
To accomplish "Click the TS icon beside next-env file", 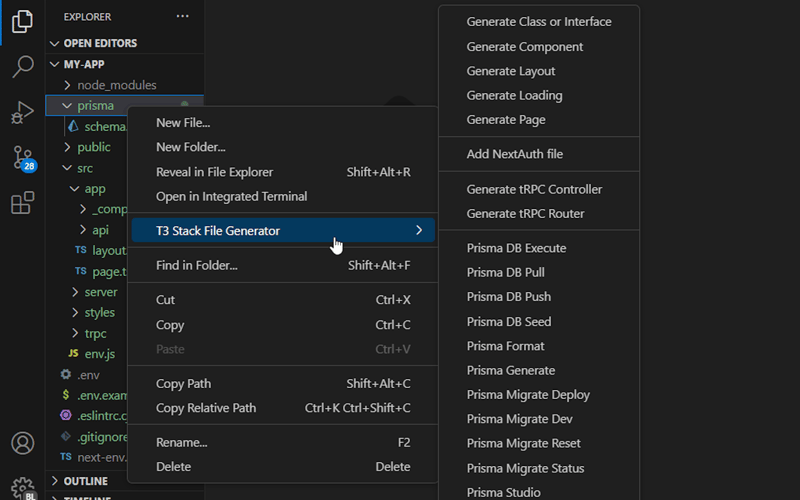I will (66, 457).
